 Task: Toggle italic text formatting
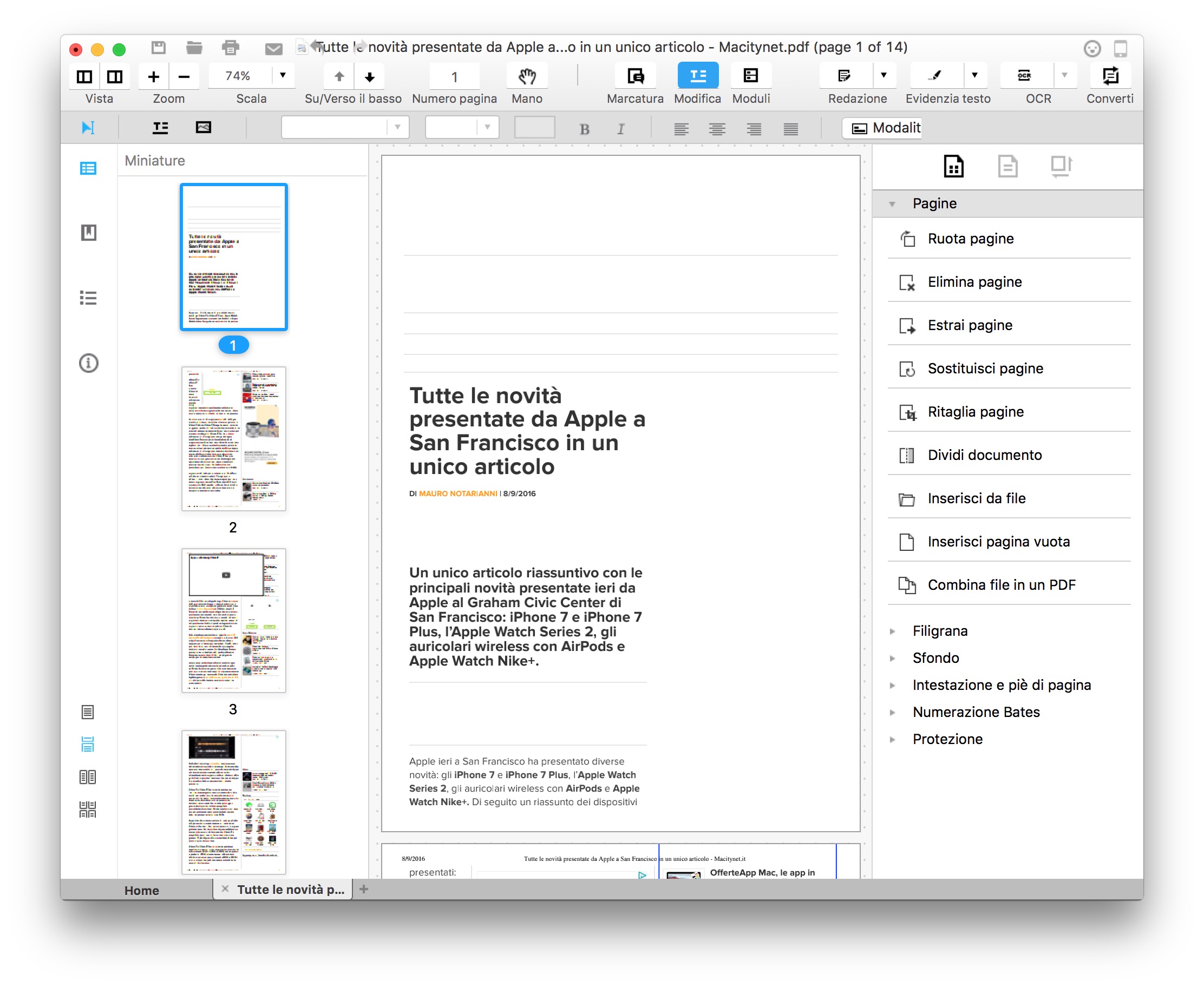[x=620, y=129]
